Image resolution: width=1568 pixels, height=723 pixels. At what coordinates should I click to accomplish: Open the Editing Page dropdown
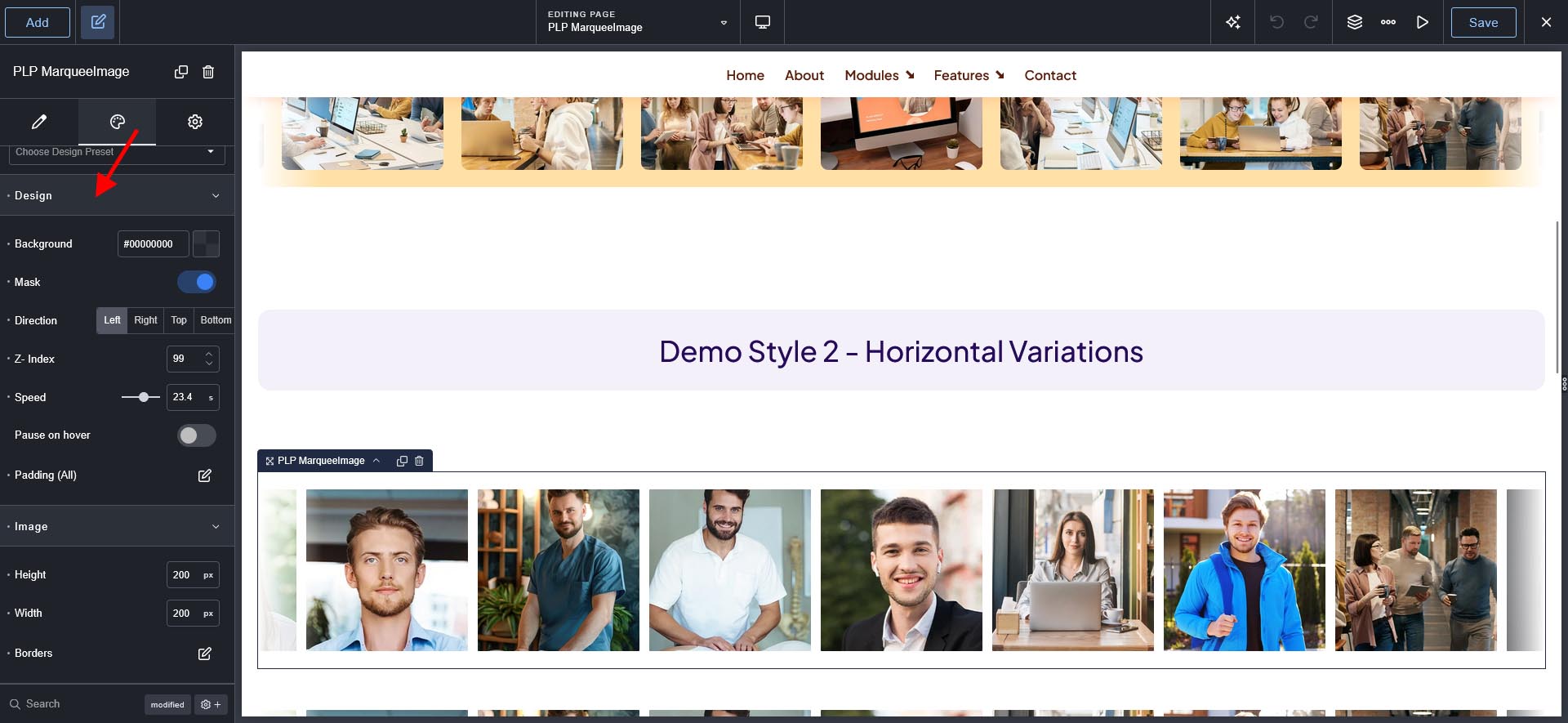(638, 22)
